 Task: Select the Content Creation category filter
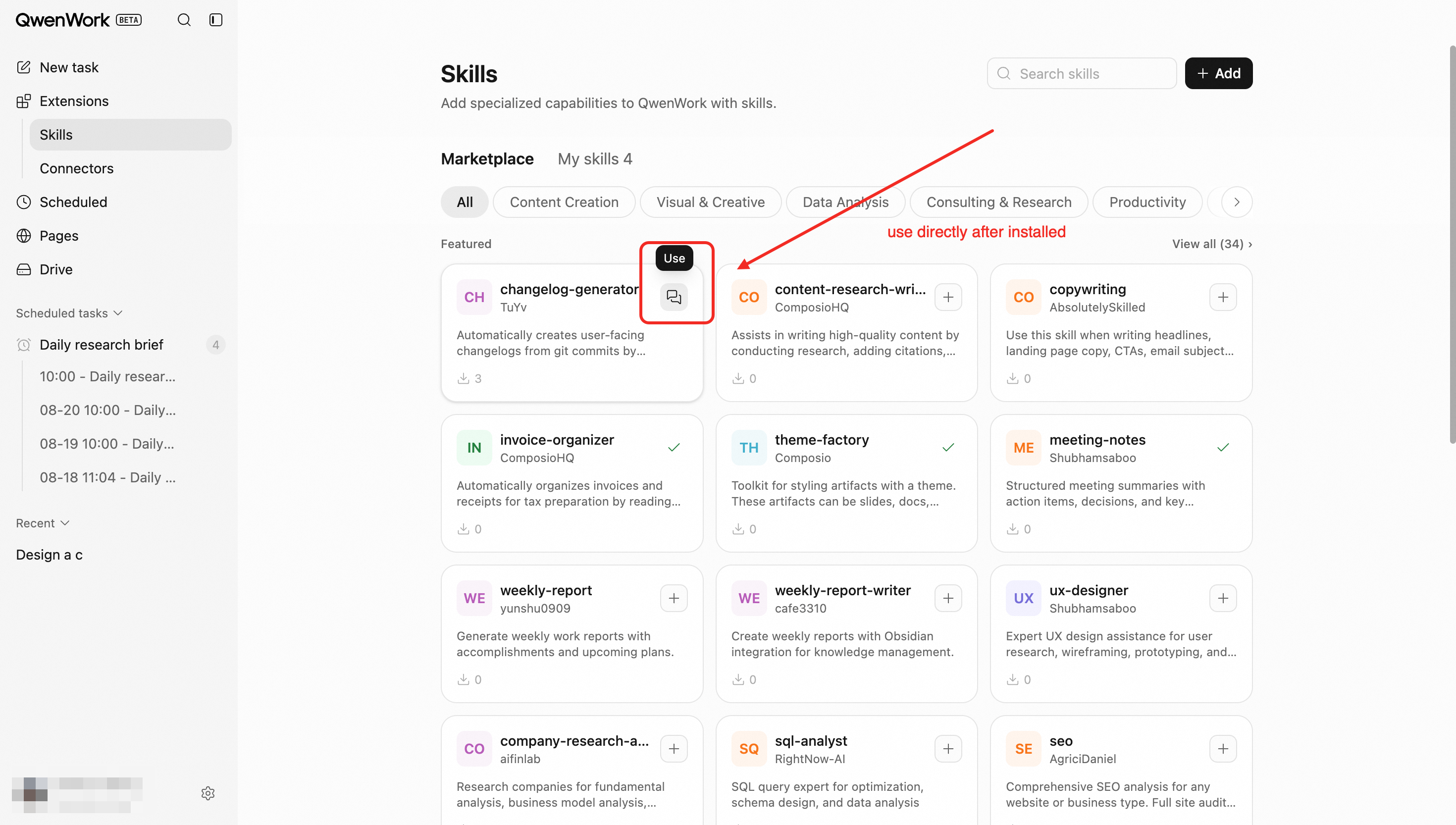point(564,202)
